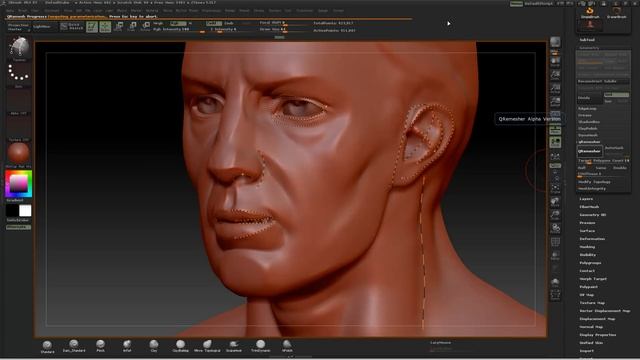The width and height of the screenshot is (640, 360).
Task: Expand the Morph Target section
Action: (x=593, y=279)
